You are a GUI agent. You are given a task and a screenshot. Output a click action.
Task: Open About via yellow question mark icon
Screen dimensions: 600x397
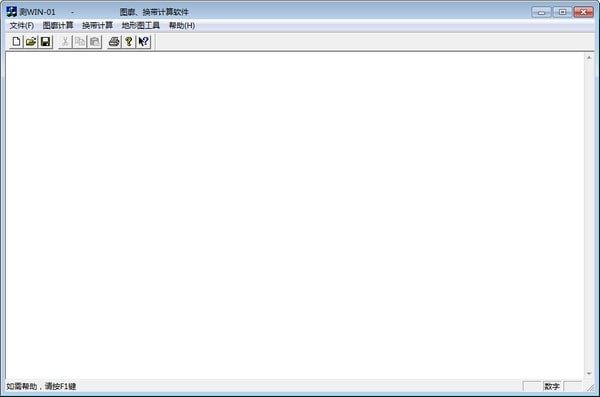(129, 41)
